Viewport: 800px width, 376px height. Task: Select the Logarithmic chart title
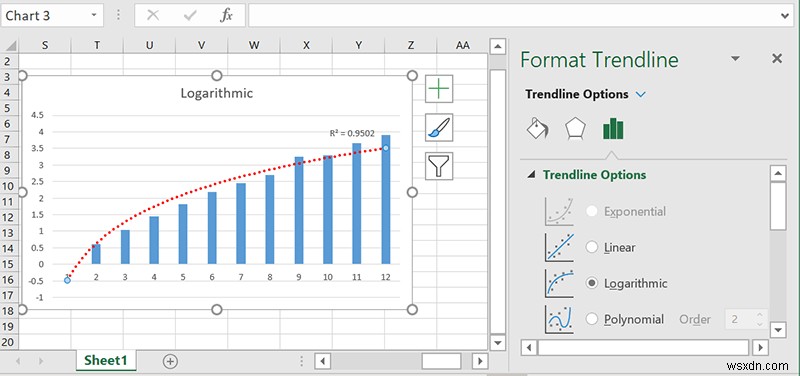[x=217, y=93]
